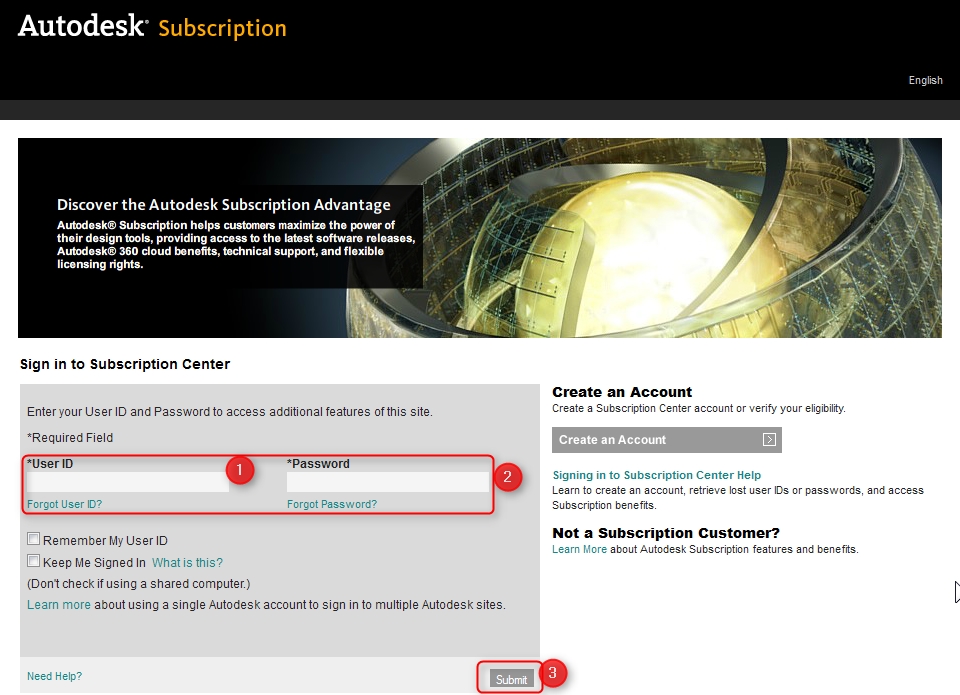Follow Learn More about Subscription features link
This screenshot has width=960, height=695.
tap(579, 549)
